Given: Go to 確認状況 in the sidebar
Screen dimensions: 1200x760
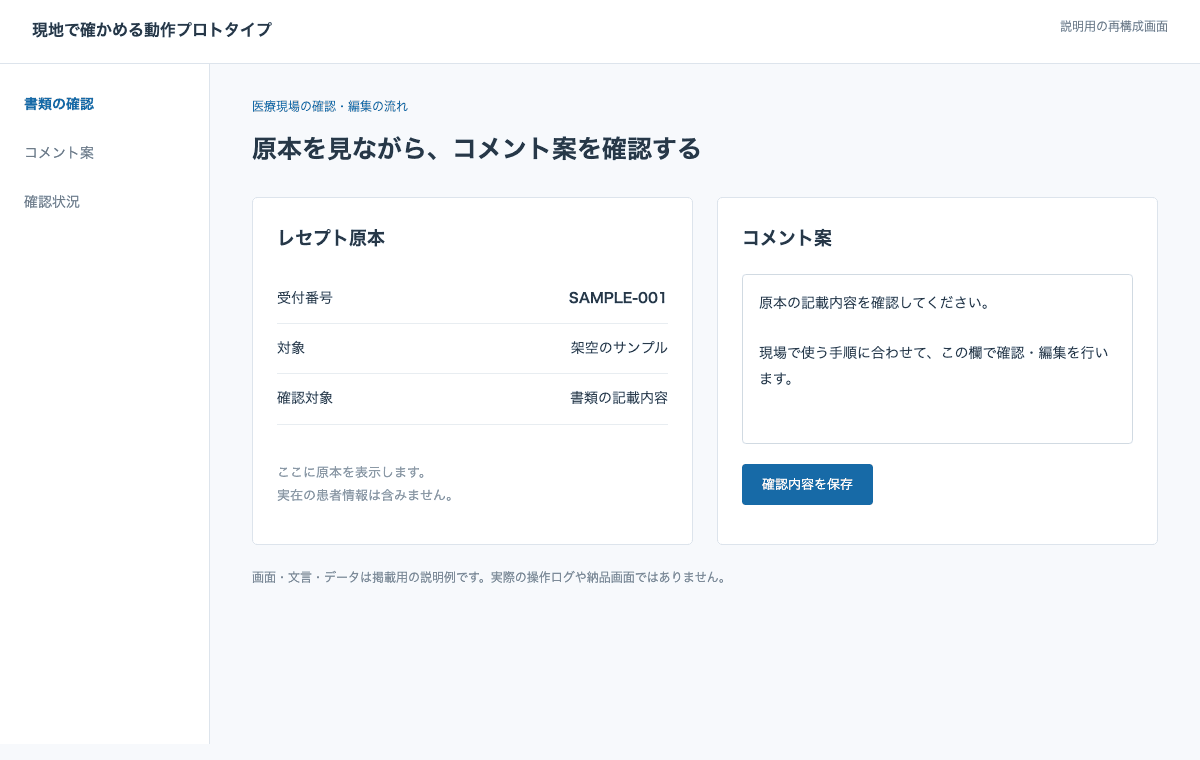Looking at the screenshot, I should [52, 202].
